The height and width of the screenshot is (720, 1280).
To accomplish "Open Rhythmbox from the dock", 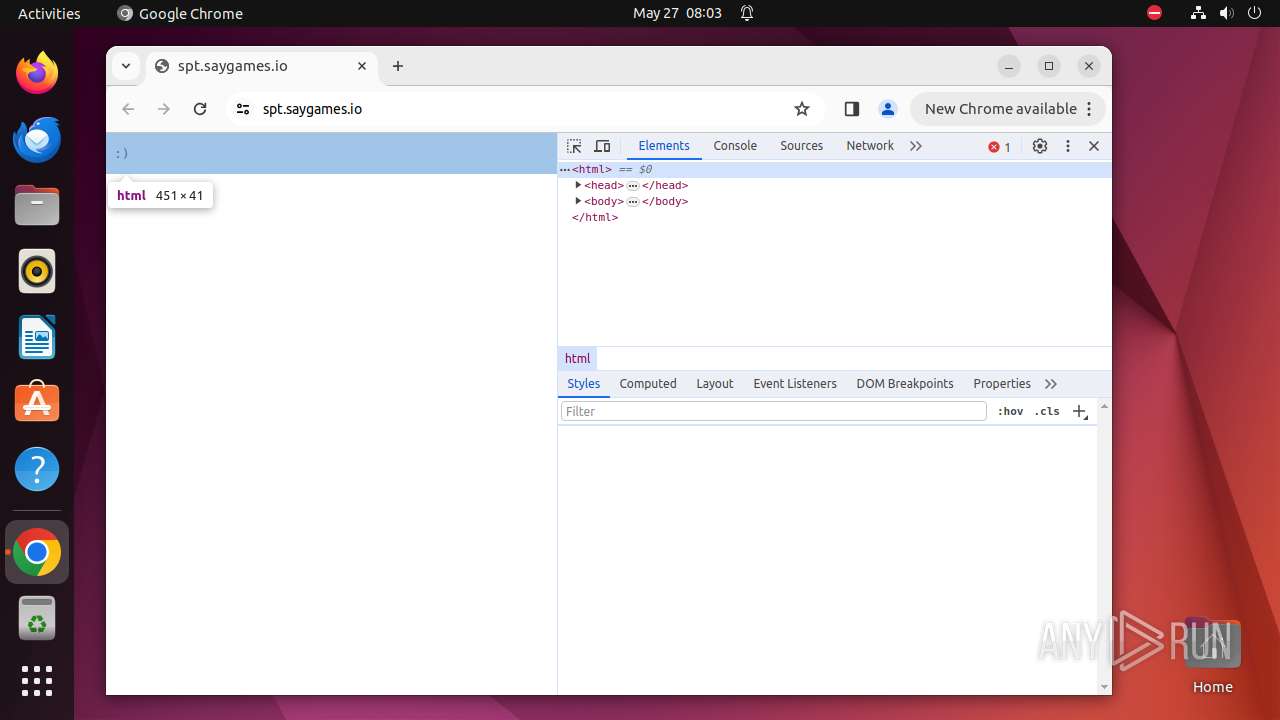I will (37, 271).
